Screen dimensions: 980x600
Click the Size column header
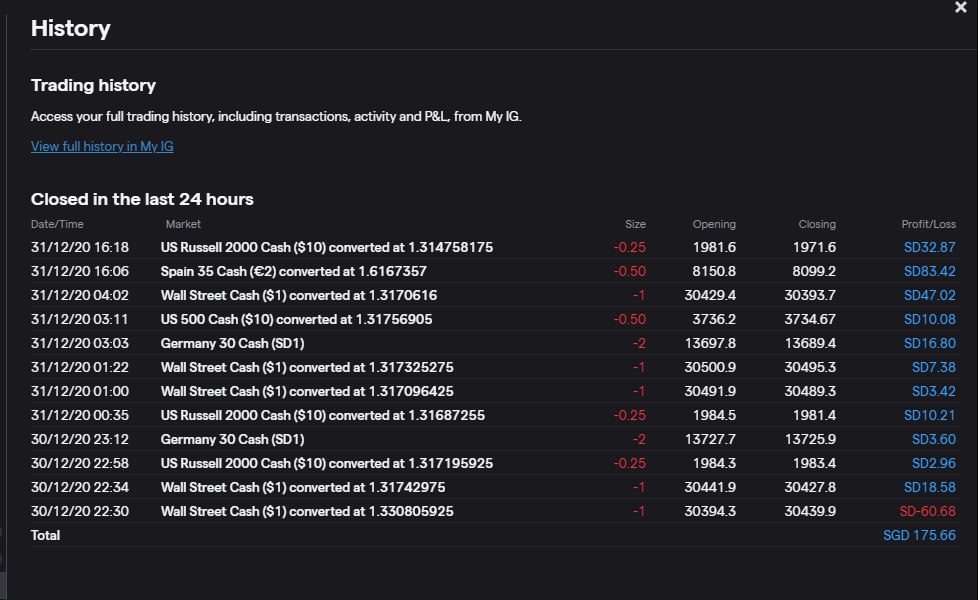pos(635,224)
